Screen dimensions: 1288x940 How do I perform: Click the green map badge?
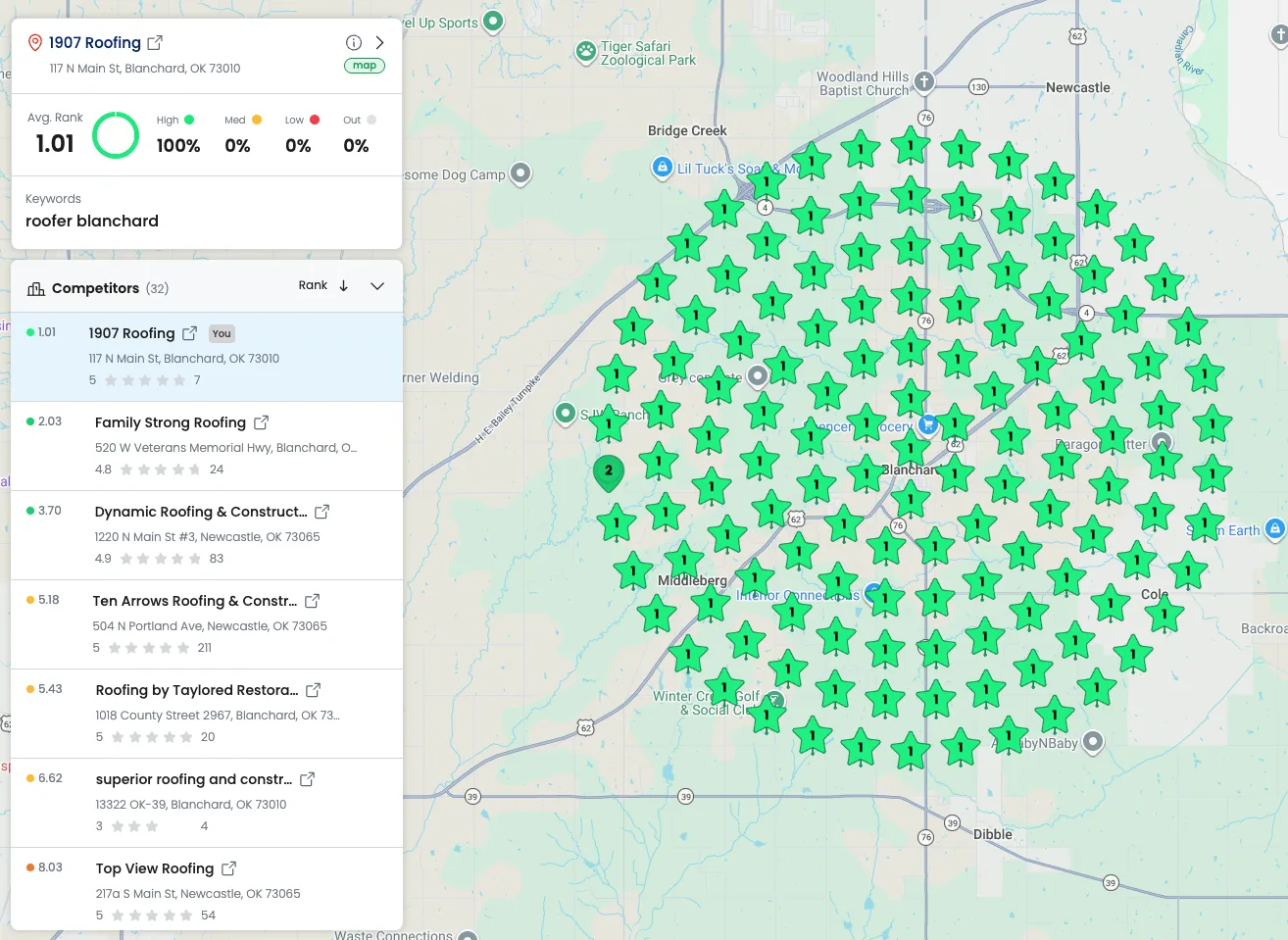coord(365,66)
